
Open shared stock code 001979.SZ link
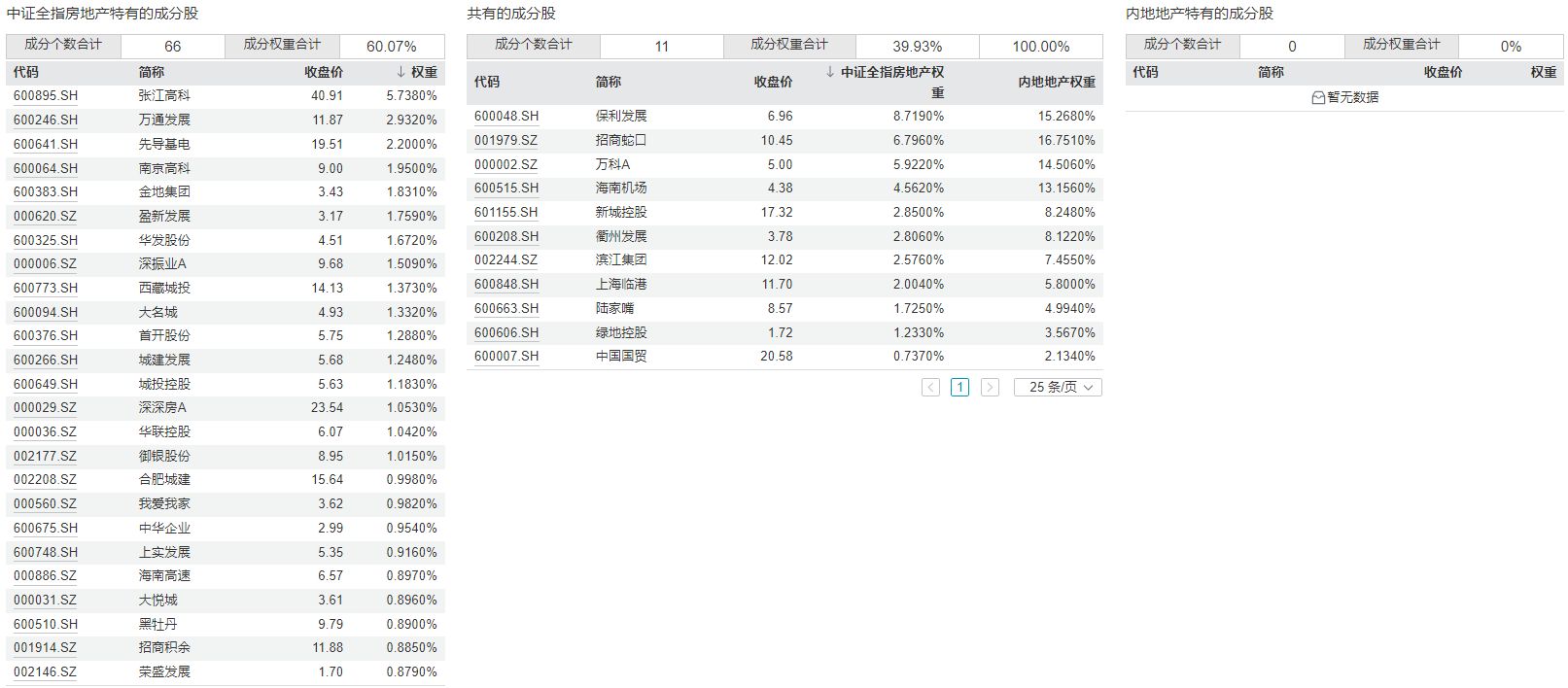[505, 140]
